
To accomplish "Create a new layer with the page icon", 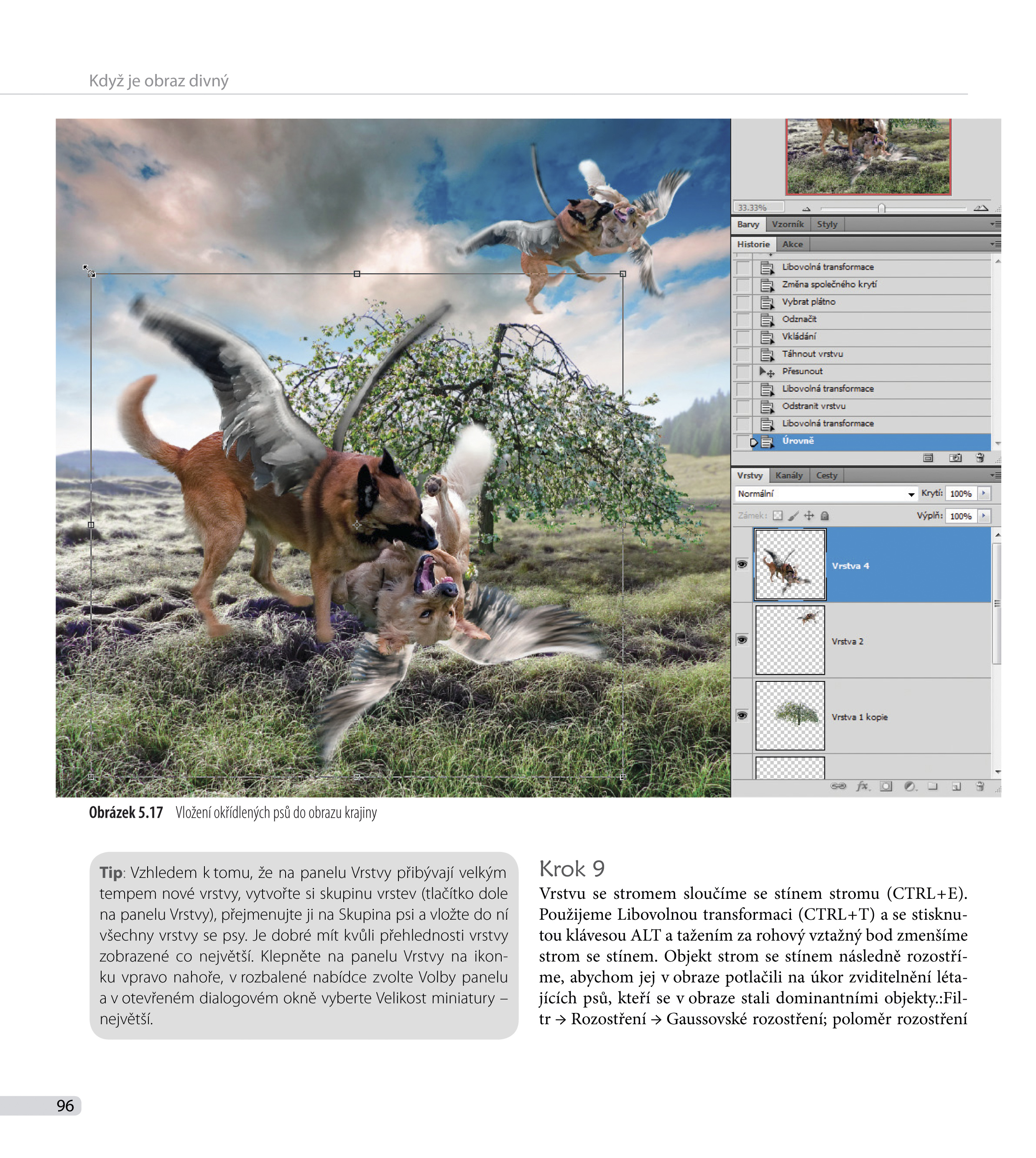I will (956, 786).
